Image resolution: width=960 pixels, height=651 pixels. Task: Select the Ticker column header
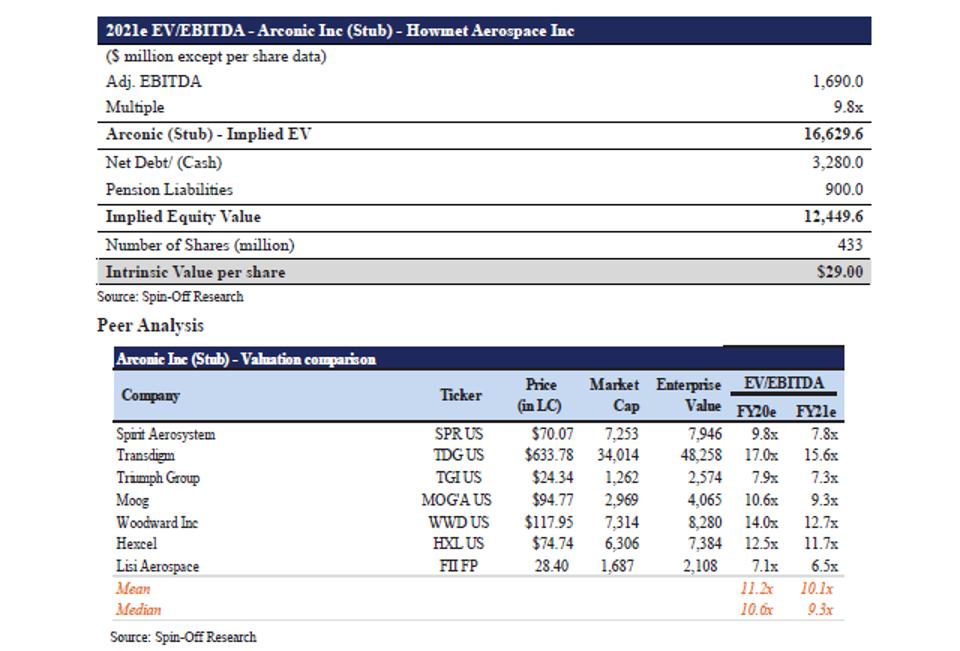tap(460, 395)
